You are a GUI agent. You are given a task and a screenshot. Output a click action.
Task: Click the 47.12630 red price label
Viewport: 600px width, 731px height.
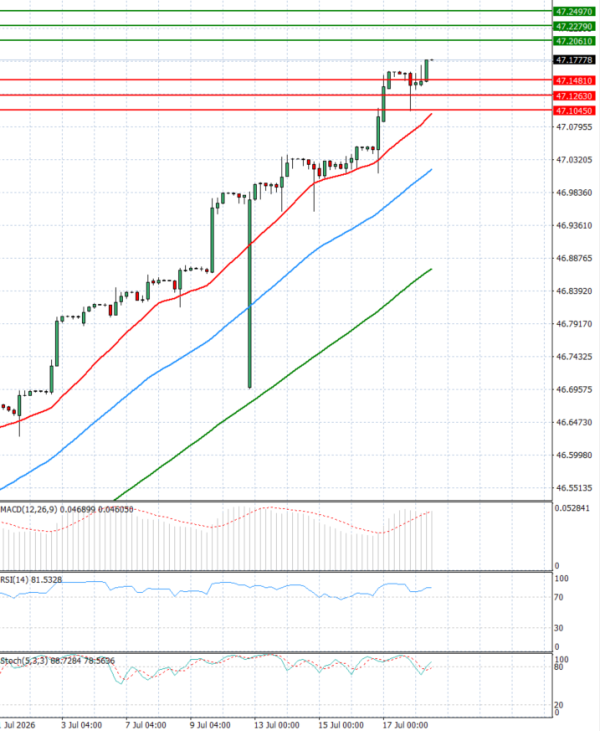tap(574, 96)
